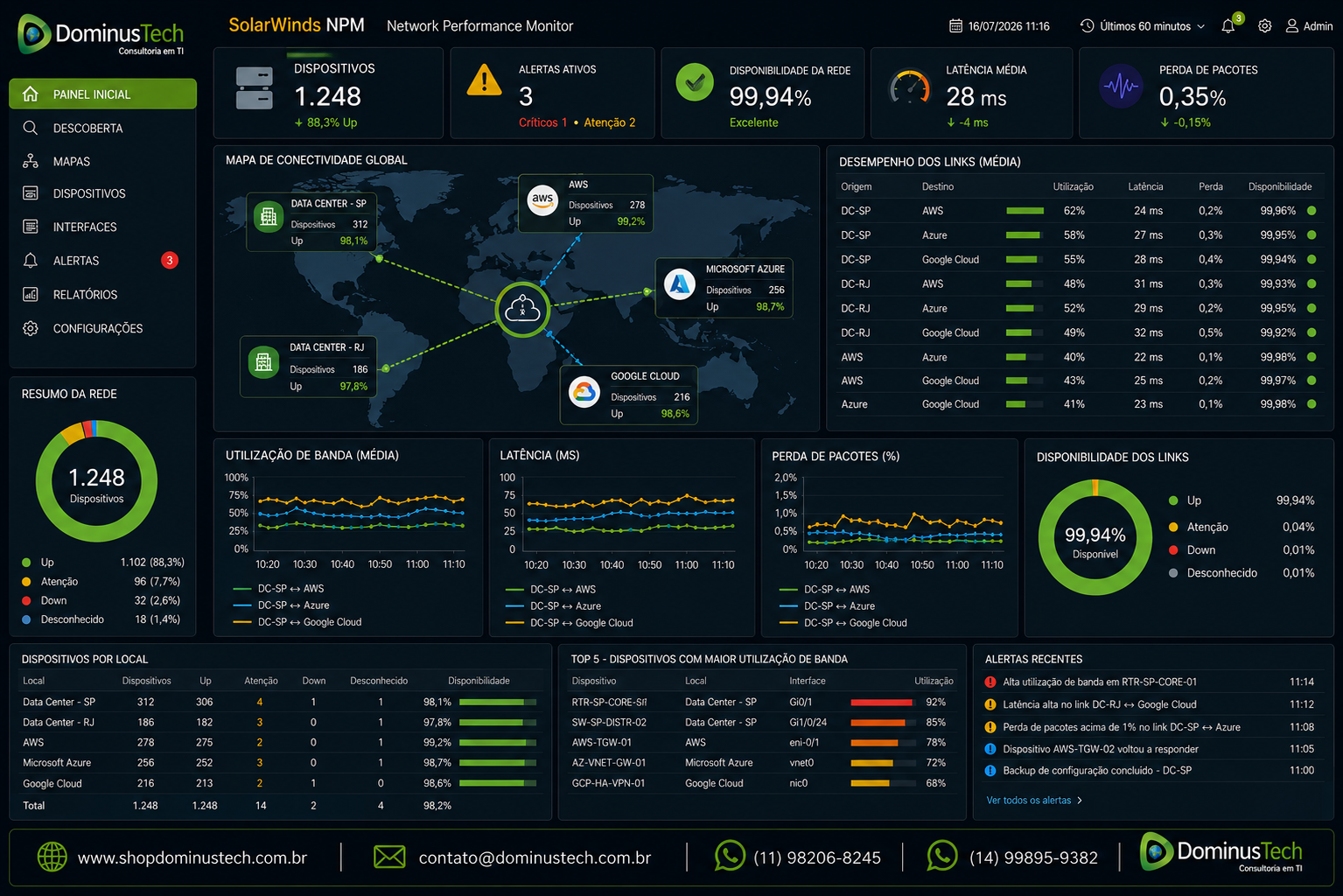Click RTR-SP-CORE utilization bar 92%

point(884,702)
